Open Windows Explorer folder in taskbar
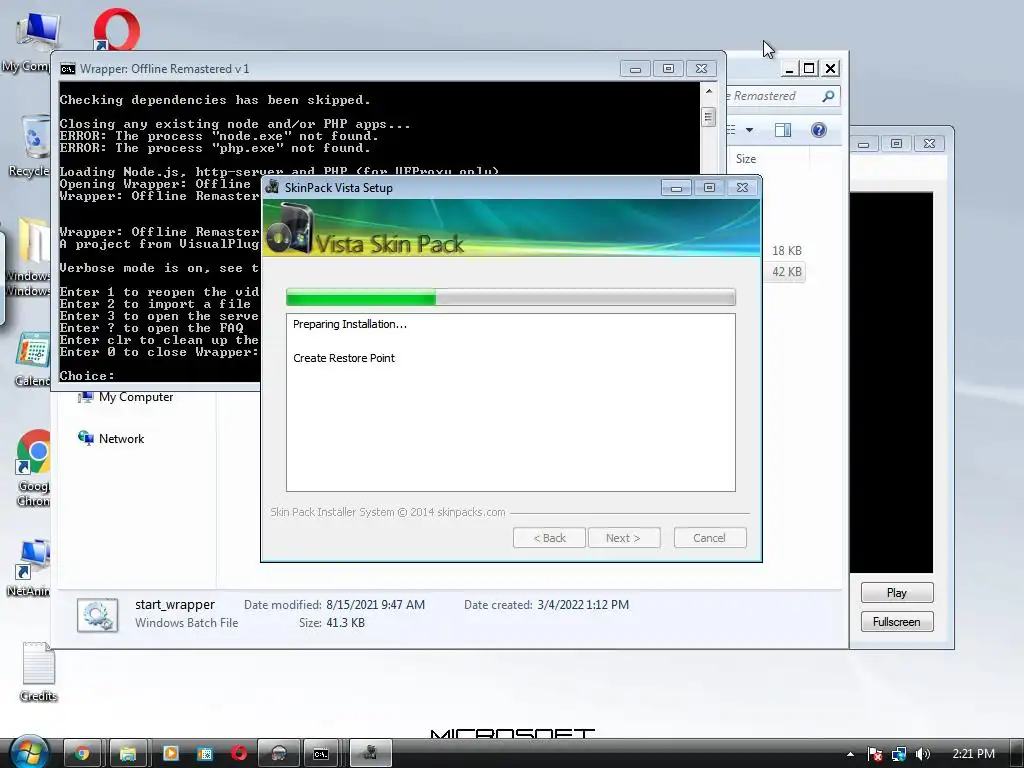The height and width of the screenshot is (768, 1024). pyautogui.click(x=128, y=754)
